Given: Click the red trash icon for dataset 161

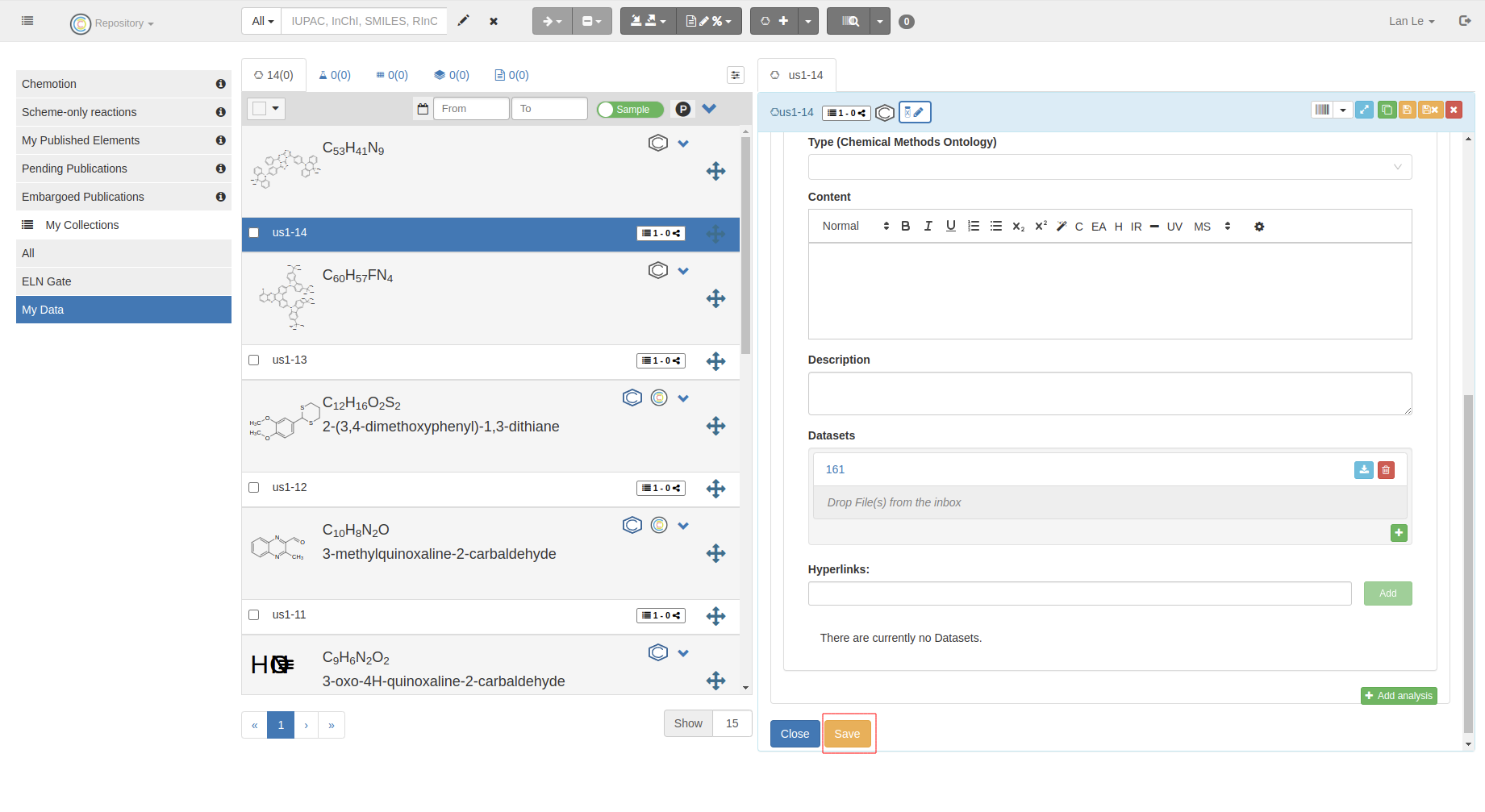Looking at the screenshot, I should (x=1386, y=470).
